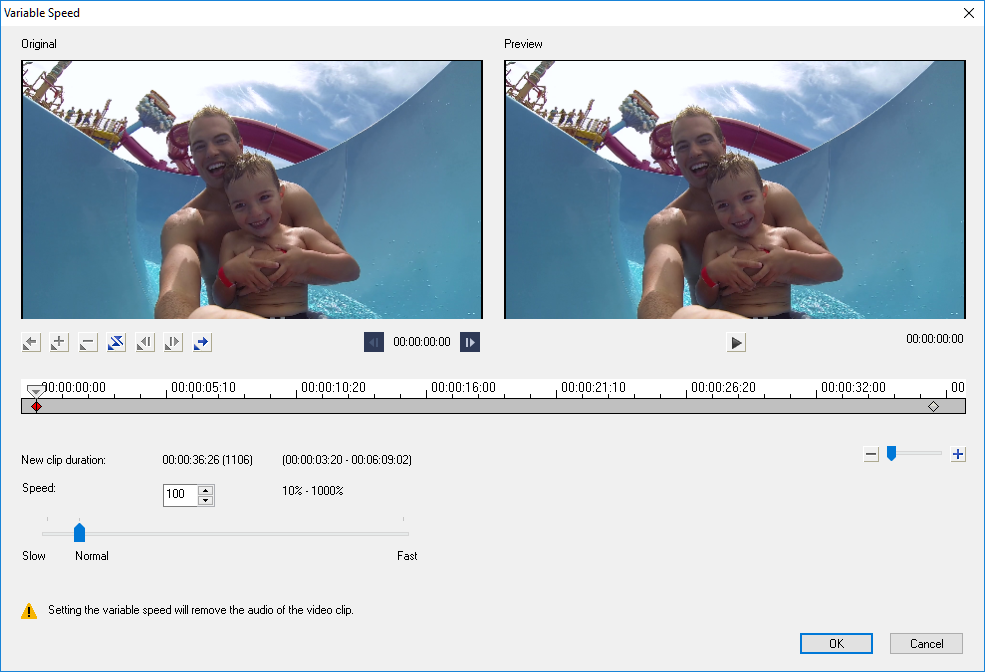
Task: Select the red start key frame marker
Action: click(x=36, y=407)
